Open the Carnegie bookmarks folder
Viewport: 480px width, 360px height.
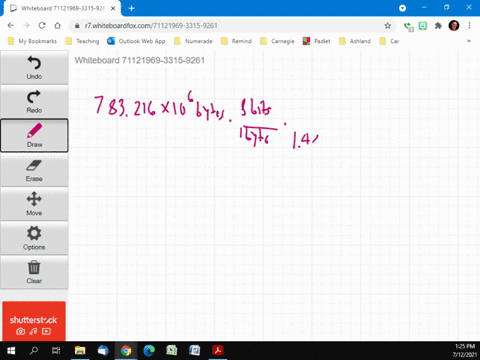point(278,41)
